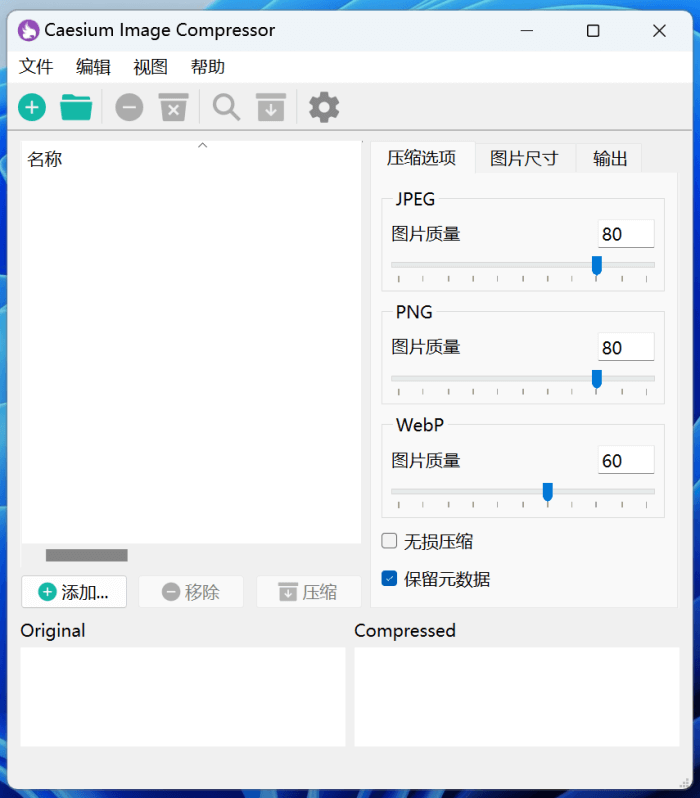Click the PNG quality value field
Image resolution: width=700 pixels, height=798 pixels.
coord(626,348)
